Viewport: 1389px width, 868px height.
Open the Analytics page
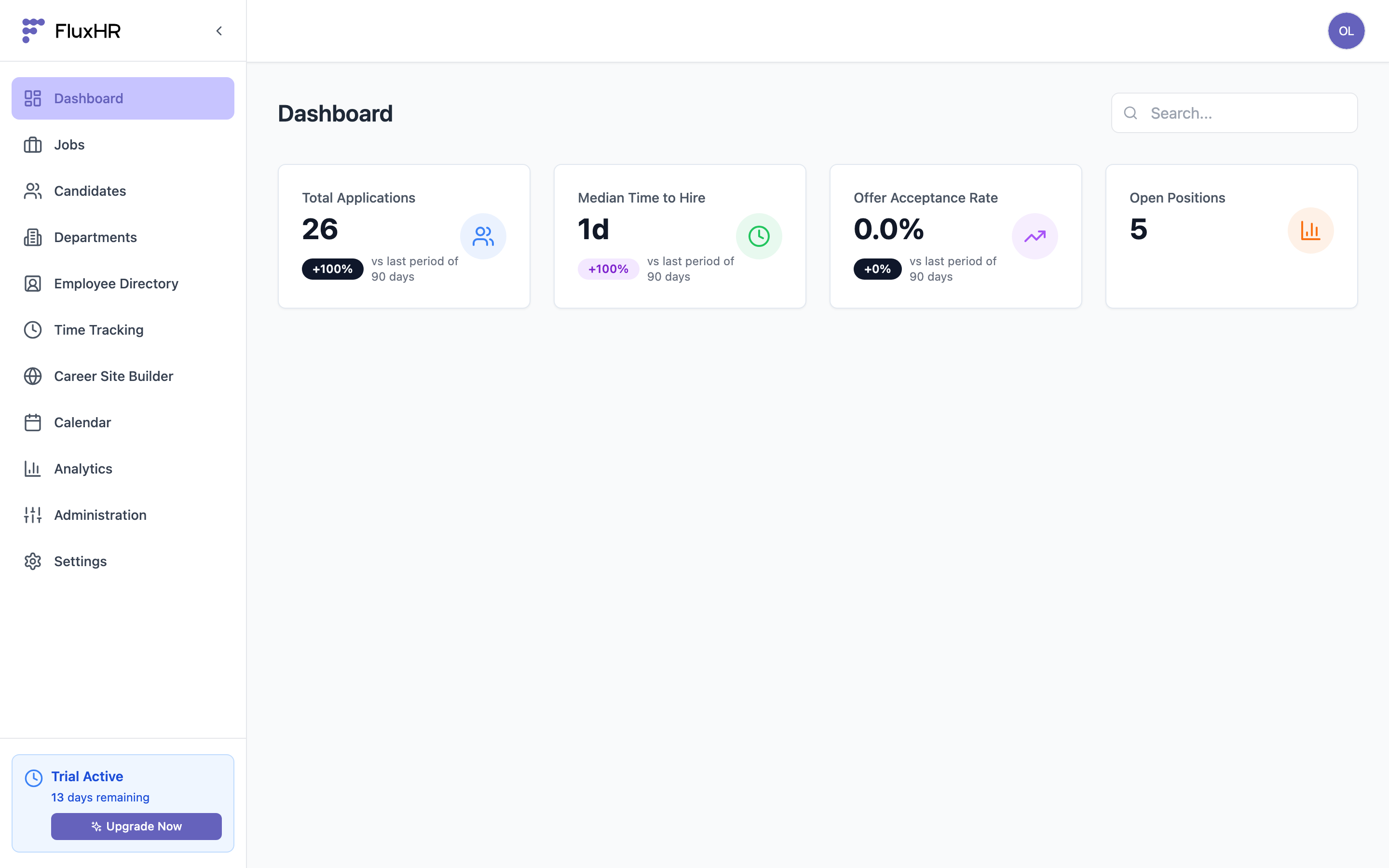coord(123,469)
